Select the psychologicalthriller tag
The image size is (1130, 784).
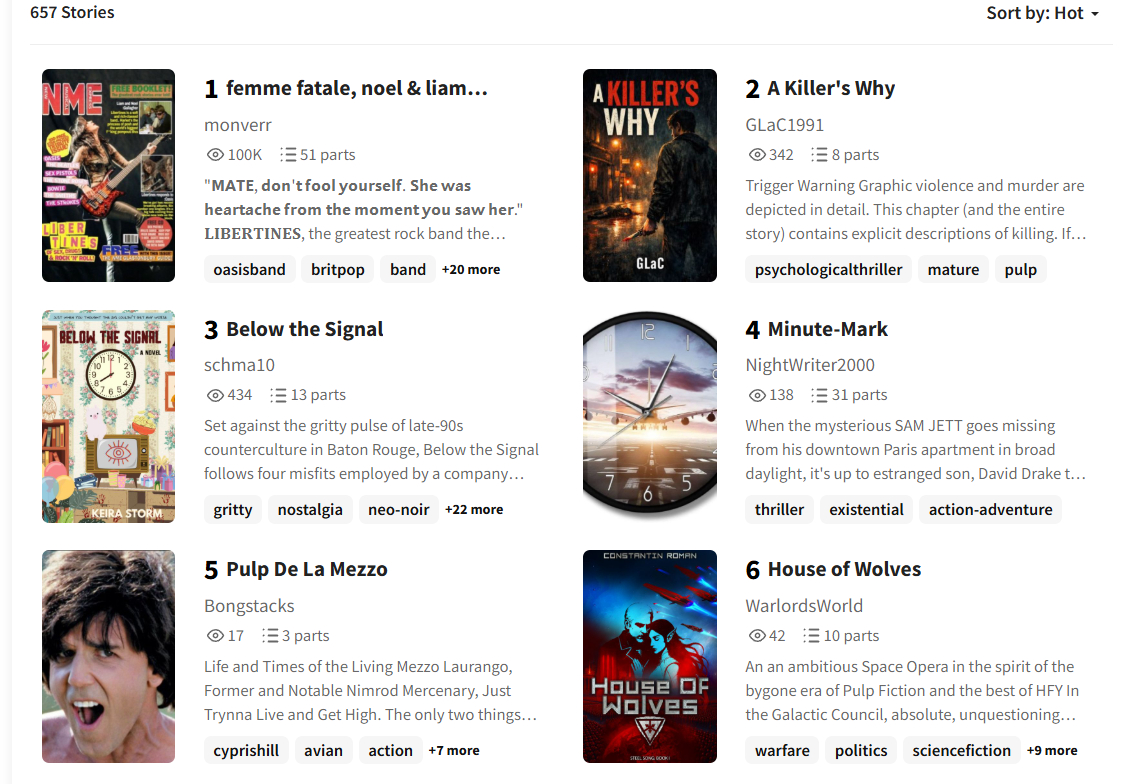point(828,270)
